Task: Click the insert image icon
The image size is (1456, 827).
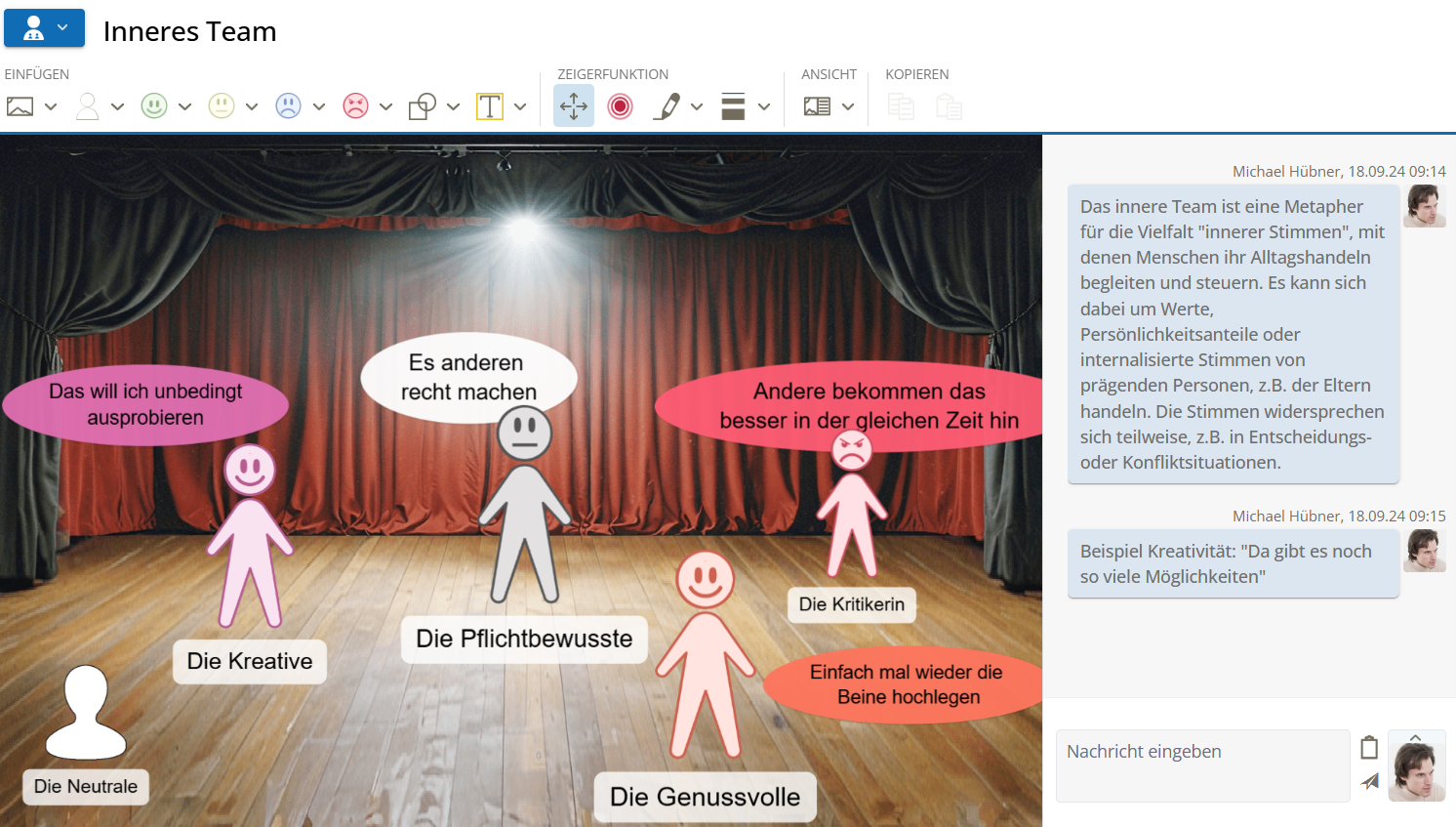Action: (x=20, y=106)
